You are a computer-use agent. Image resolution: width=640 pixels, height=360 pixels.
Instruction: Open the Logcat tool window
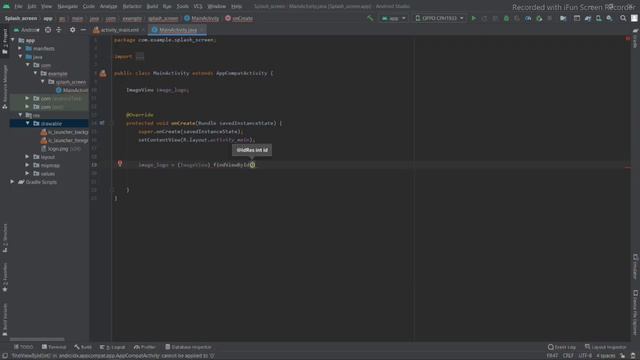click(113, 347)
